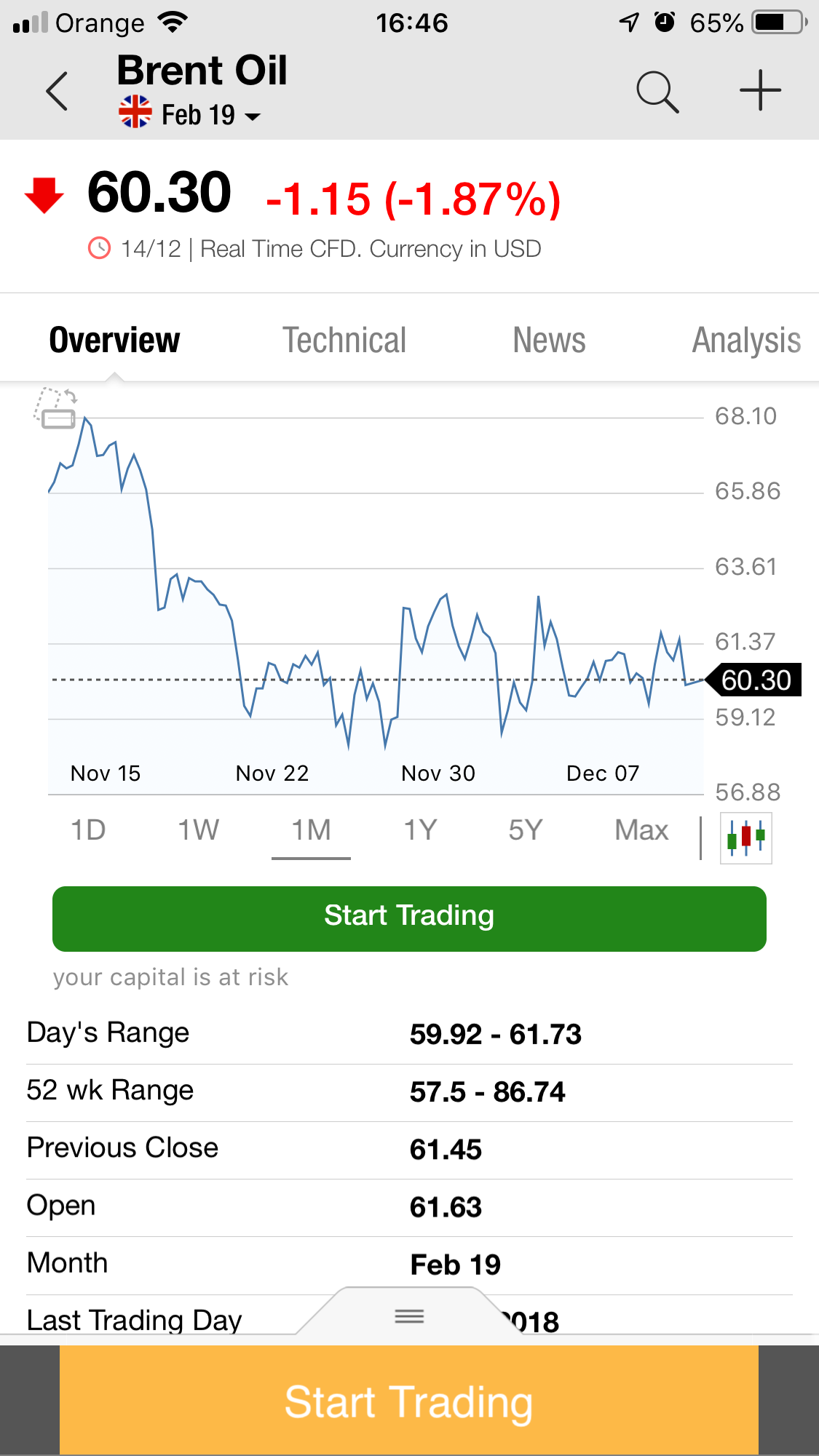Open the News tab

point(549,341)
